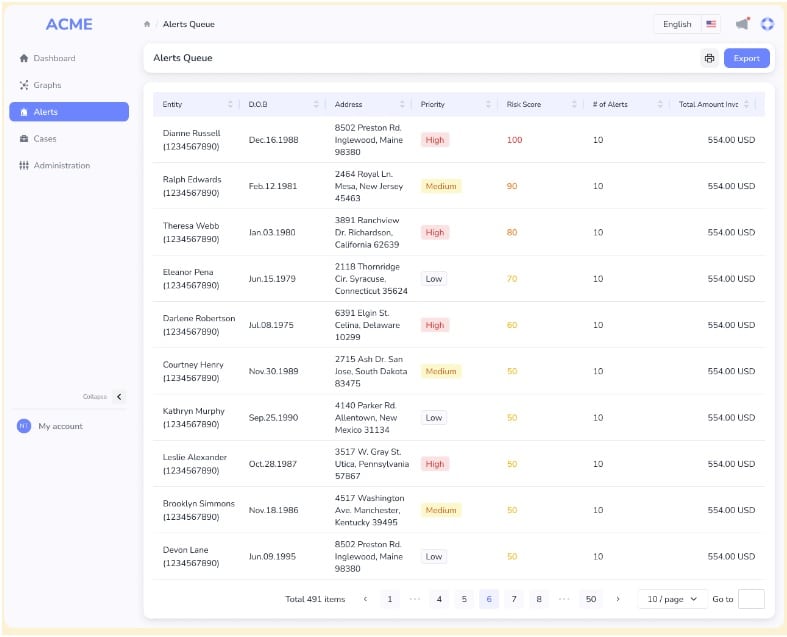Click the Administration sliders icon
787x637 pixels.
pos(24,166)
